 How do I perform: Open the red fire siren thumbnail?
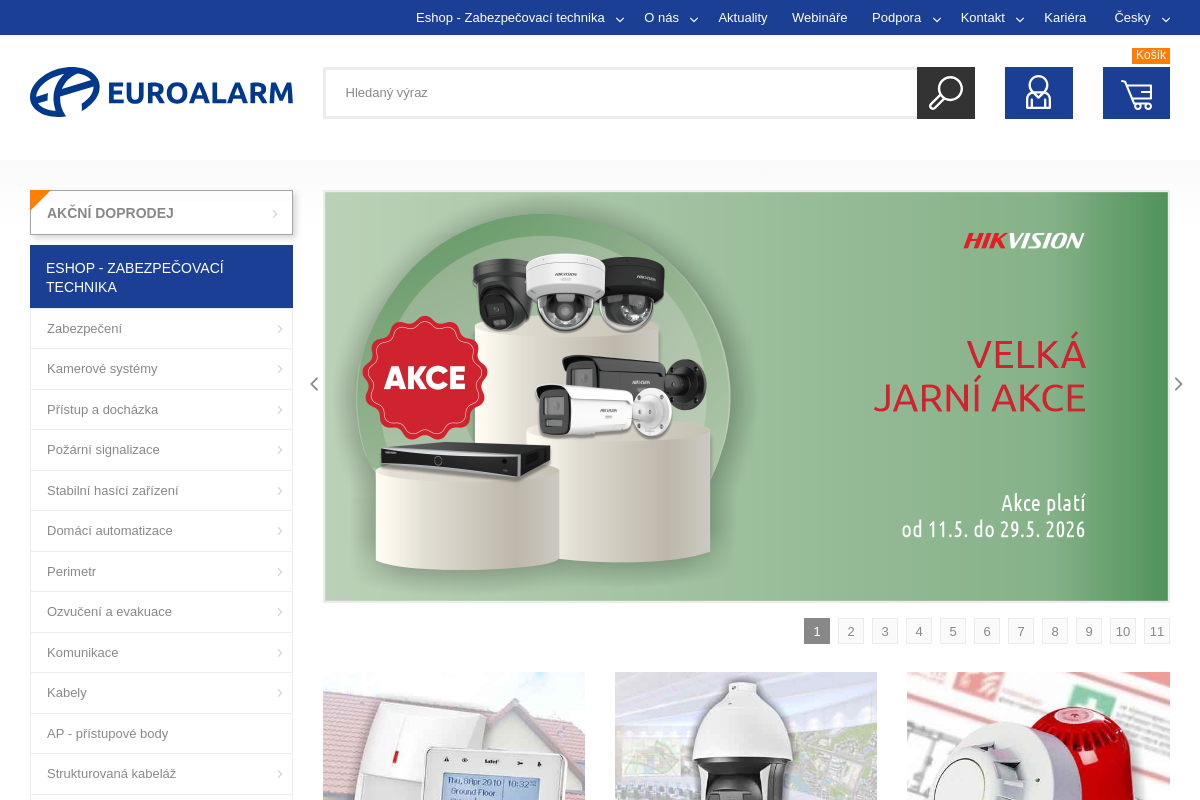pos(1038,736)
